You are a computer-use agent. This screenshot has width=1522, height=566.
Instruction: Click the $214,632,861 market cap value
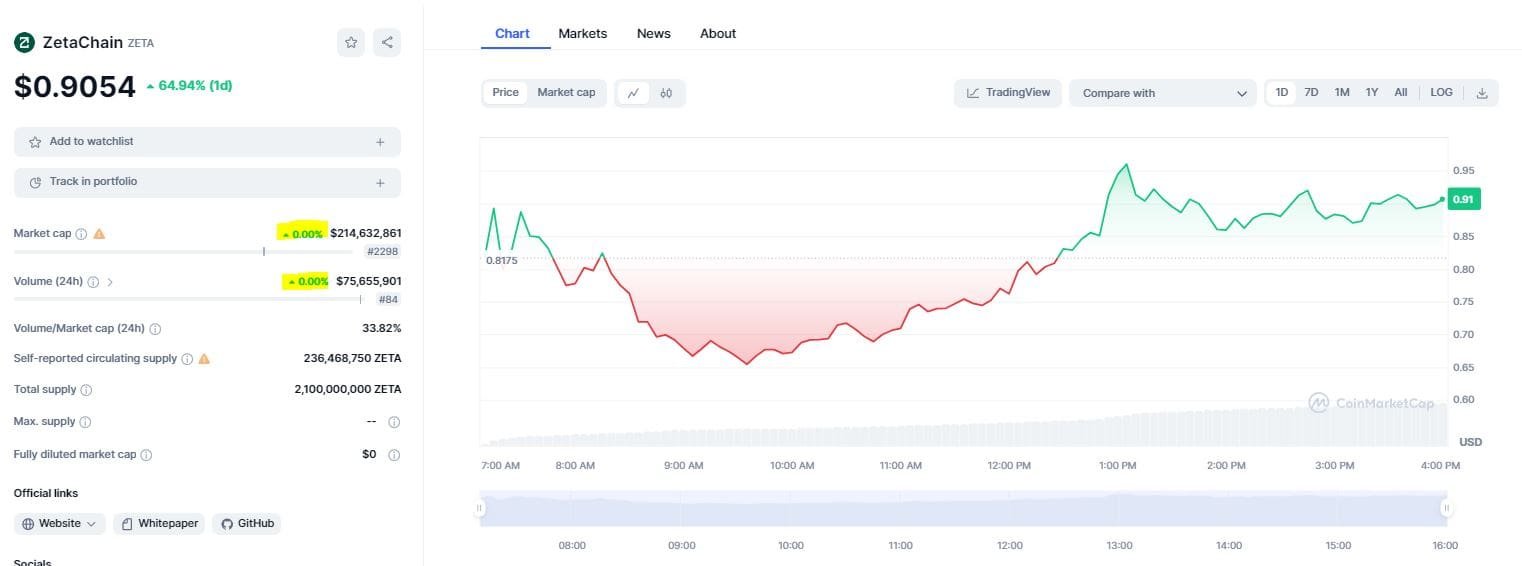point(366,234)
